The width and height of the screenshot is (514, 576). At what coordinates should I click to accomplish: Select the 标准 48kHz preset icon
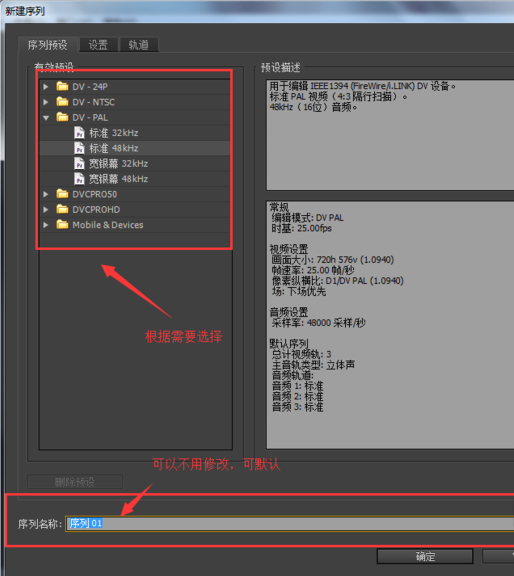pyautogui.click(x=79, y=148)
